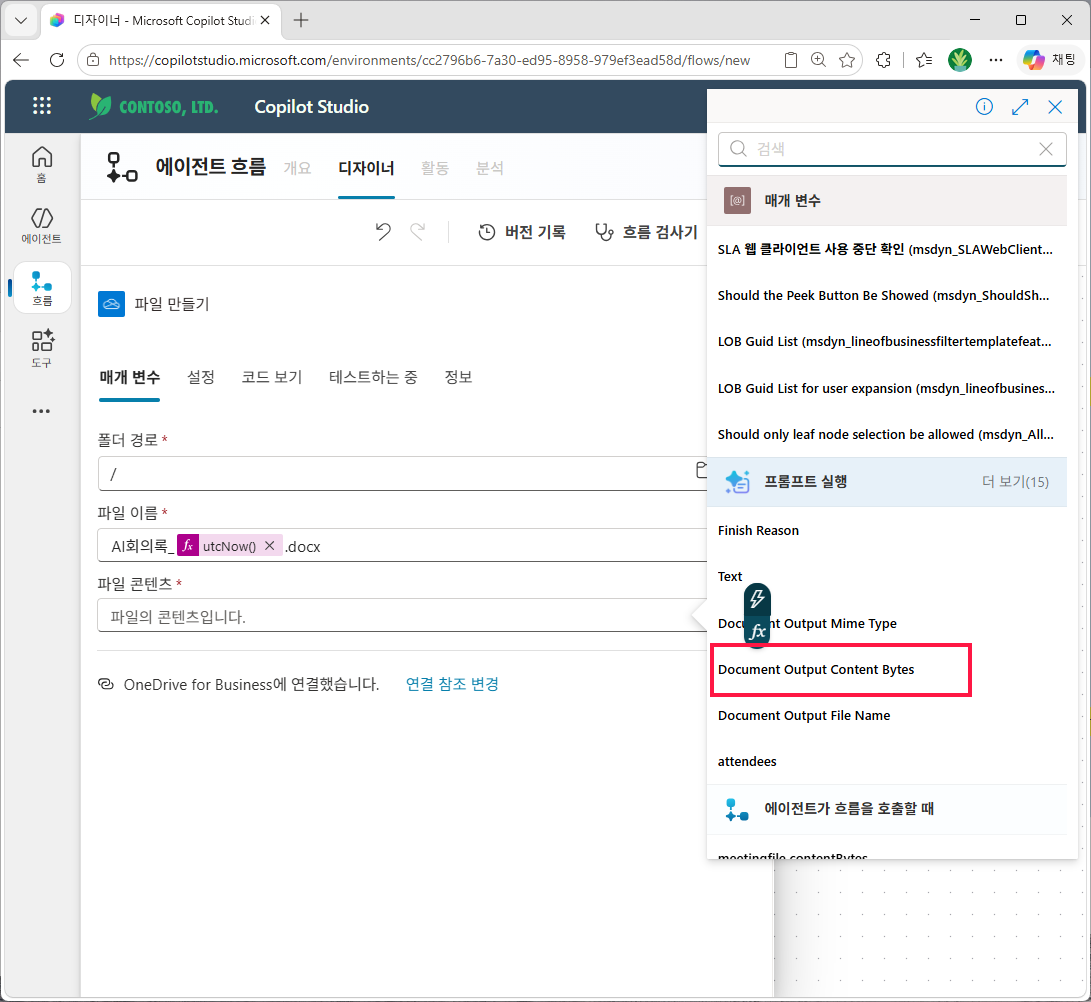
Task: Open the 설정 action tab
Action: tap(200, 377)
